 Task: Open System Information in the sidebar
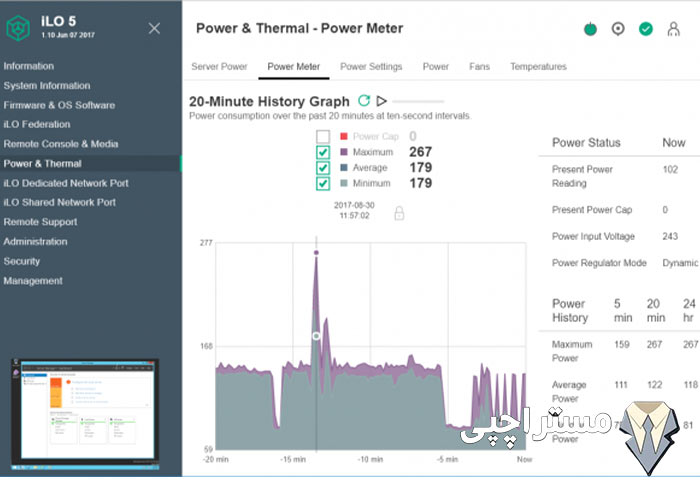pos(47,86)
